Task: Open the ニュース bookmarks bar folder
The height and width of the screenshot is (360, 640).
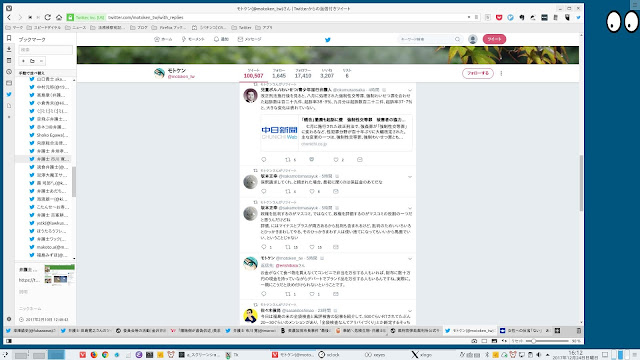Action: [76, 28]
